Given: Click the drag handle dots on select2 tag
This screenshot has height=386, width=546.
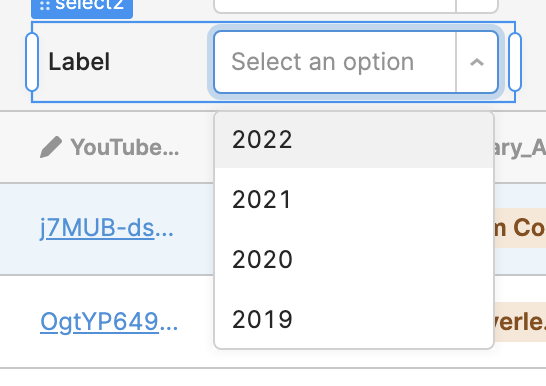Looking at the screenshot, I should [x=45, y=5].
